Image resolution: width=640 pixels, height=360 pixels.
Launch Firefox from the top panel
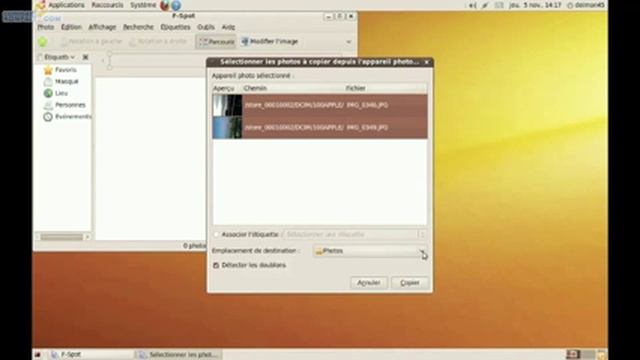[164, 5]
